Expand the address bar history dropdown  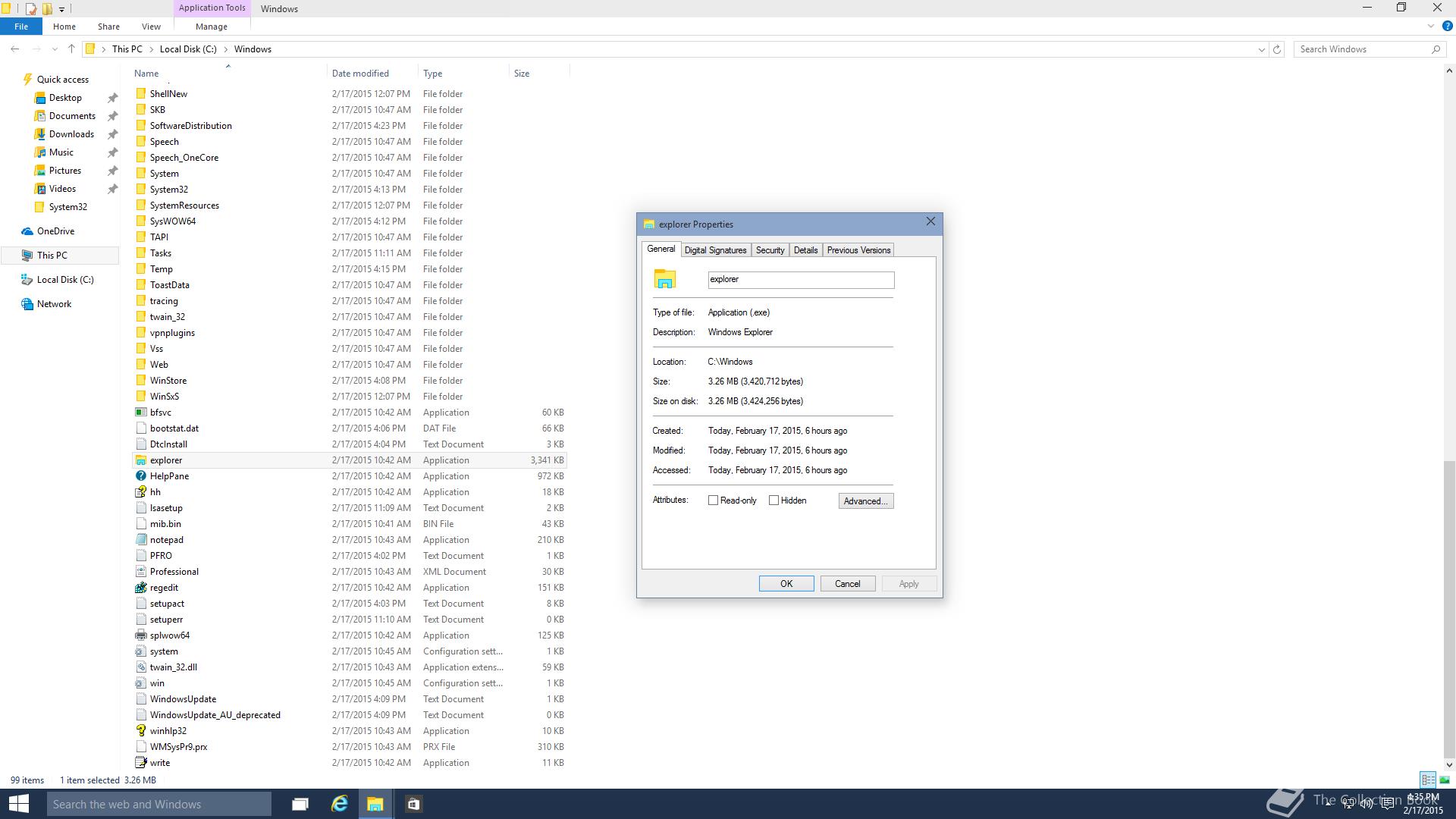pyautogui.click(x=1261, y=49)
